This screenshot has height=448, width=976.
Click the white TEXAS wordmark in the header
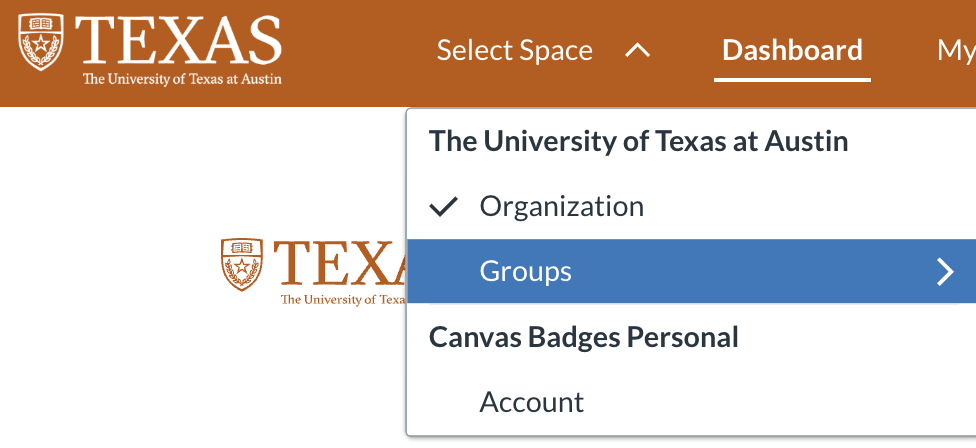(x=181, y=40)
